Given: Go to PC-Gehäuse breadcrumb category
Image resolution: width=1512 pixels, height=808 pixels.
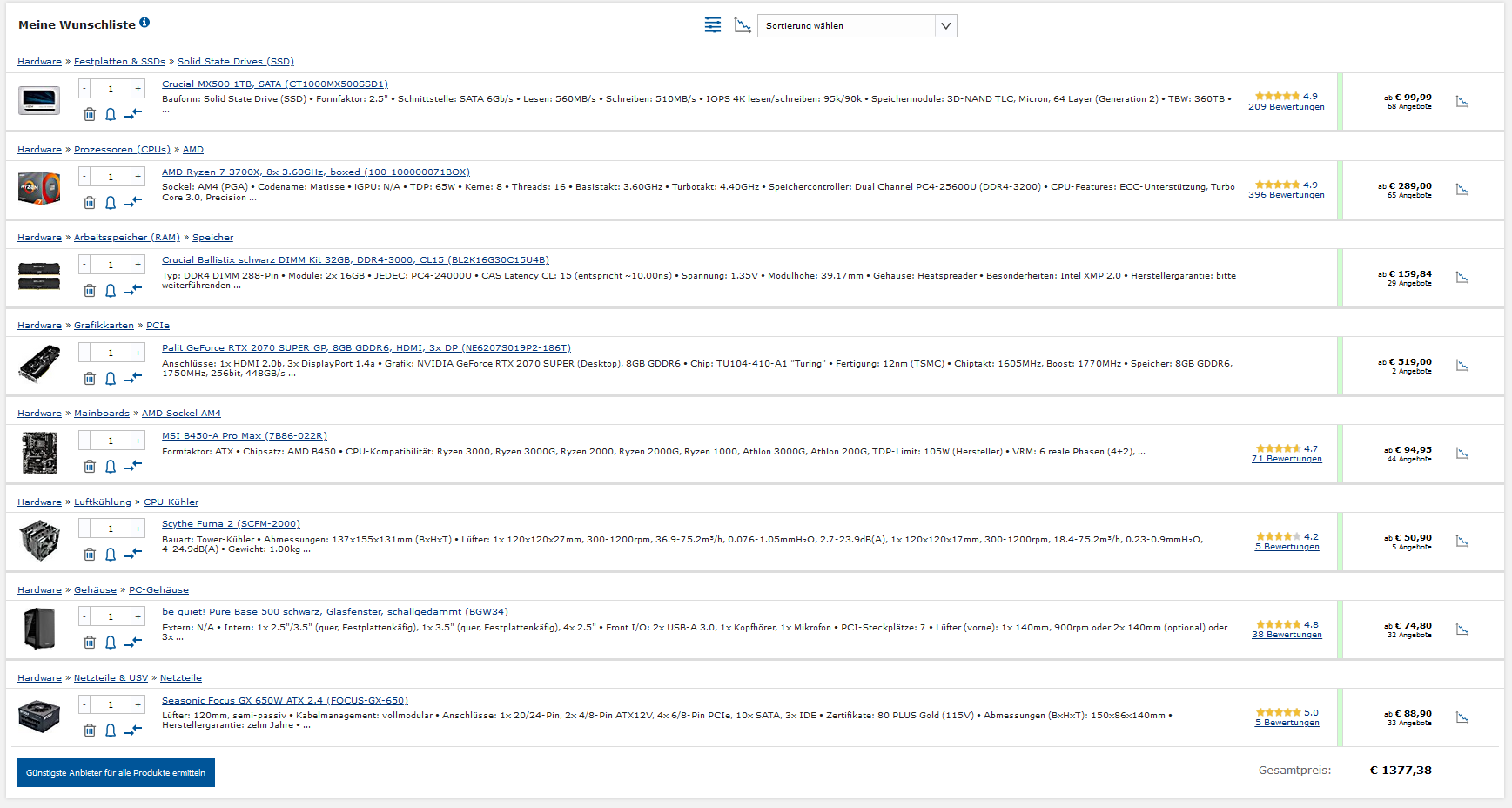Looking at the screenshot, I should (158, 590).
